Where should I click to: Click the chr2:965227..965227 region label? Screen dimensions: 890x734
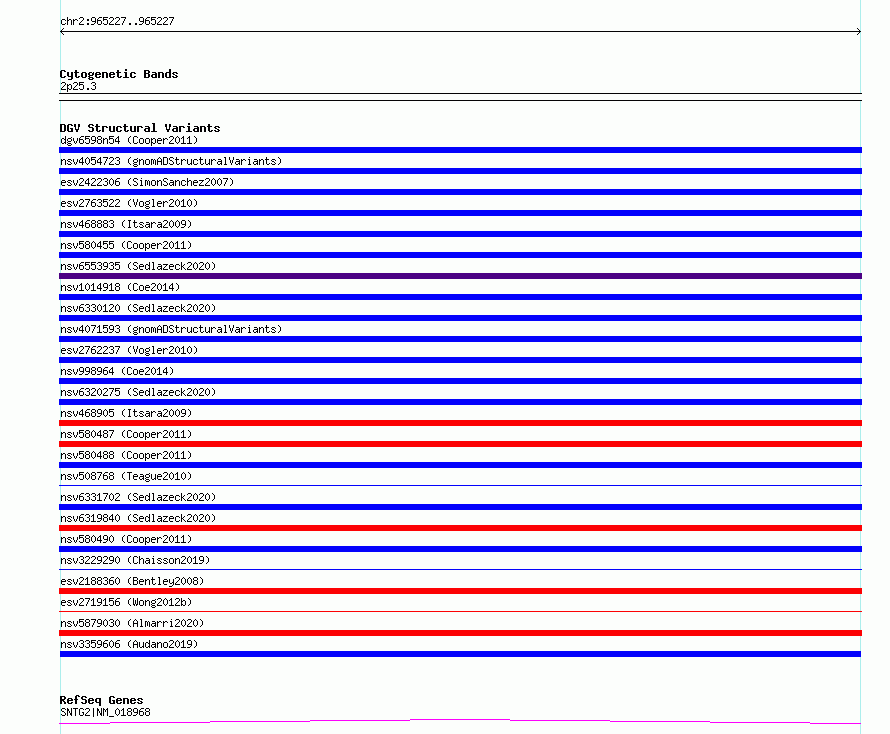(117, 21)
